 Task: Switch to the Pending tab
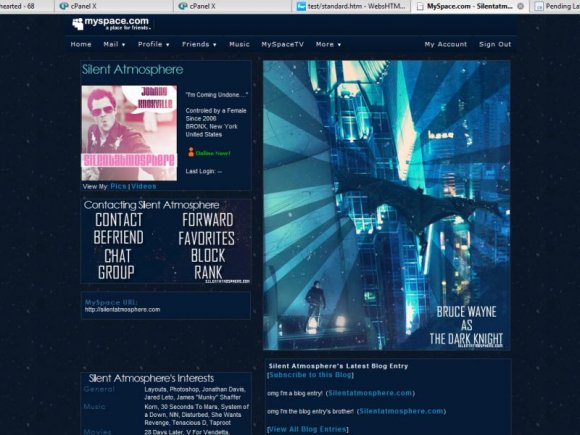pyautogui.click(x=555, y=6)
